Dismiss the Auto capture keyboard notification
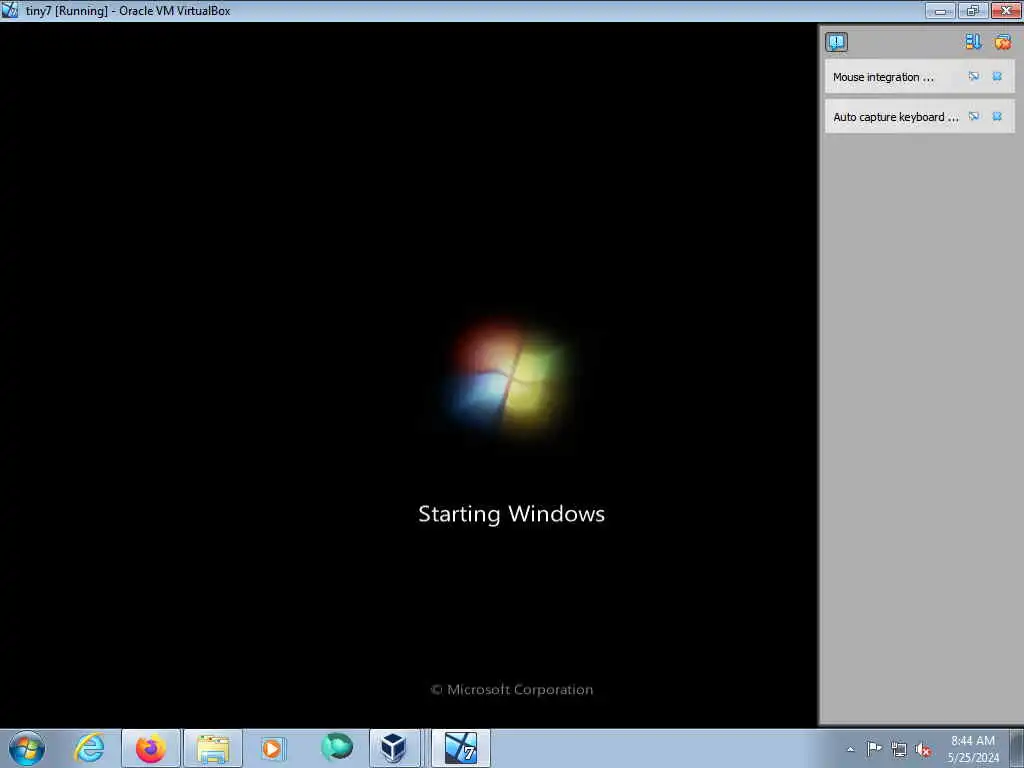 point(997,116)
